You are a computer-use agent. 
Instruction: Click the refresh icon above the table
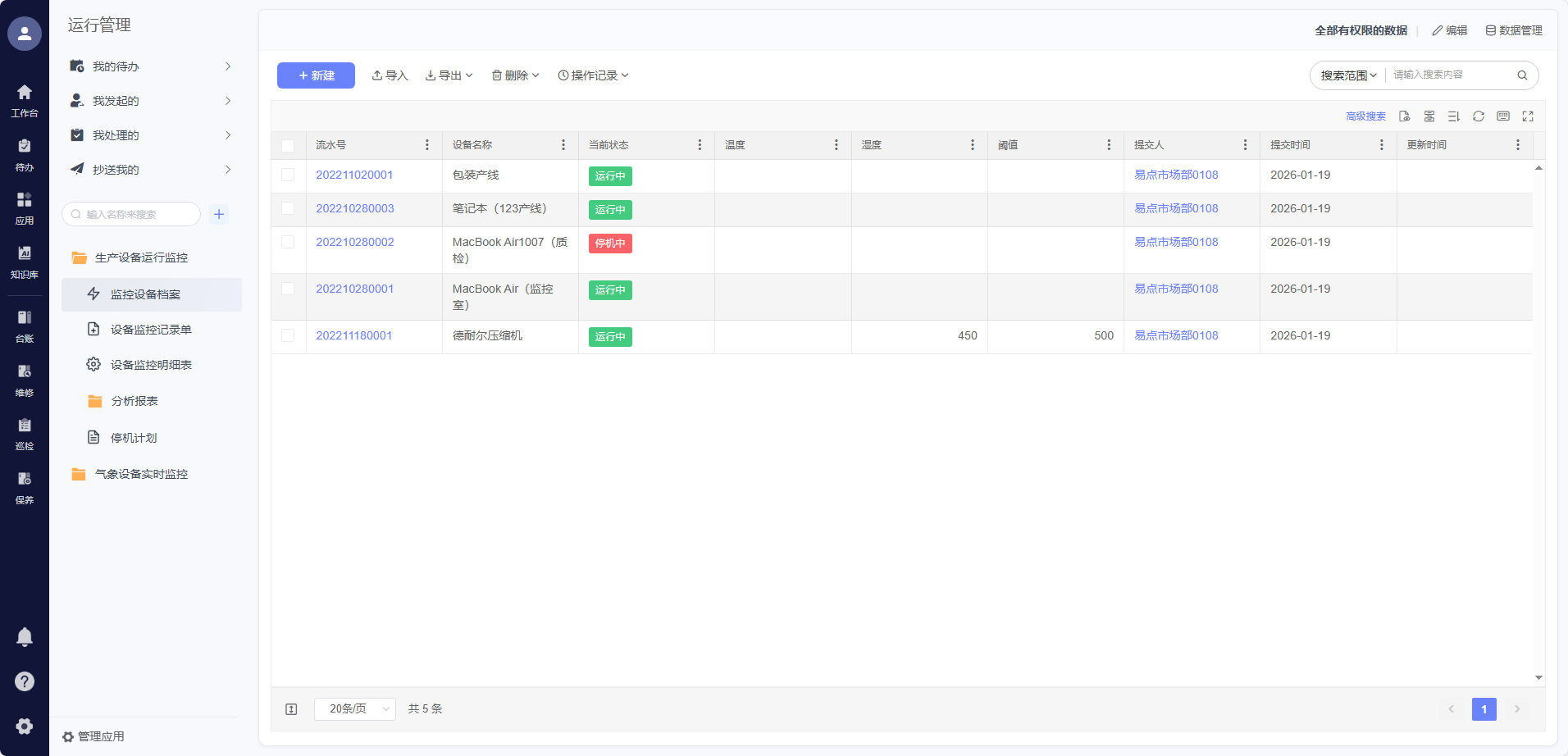point(1478,116)
